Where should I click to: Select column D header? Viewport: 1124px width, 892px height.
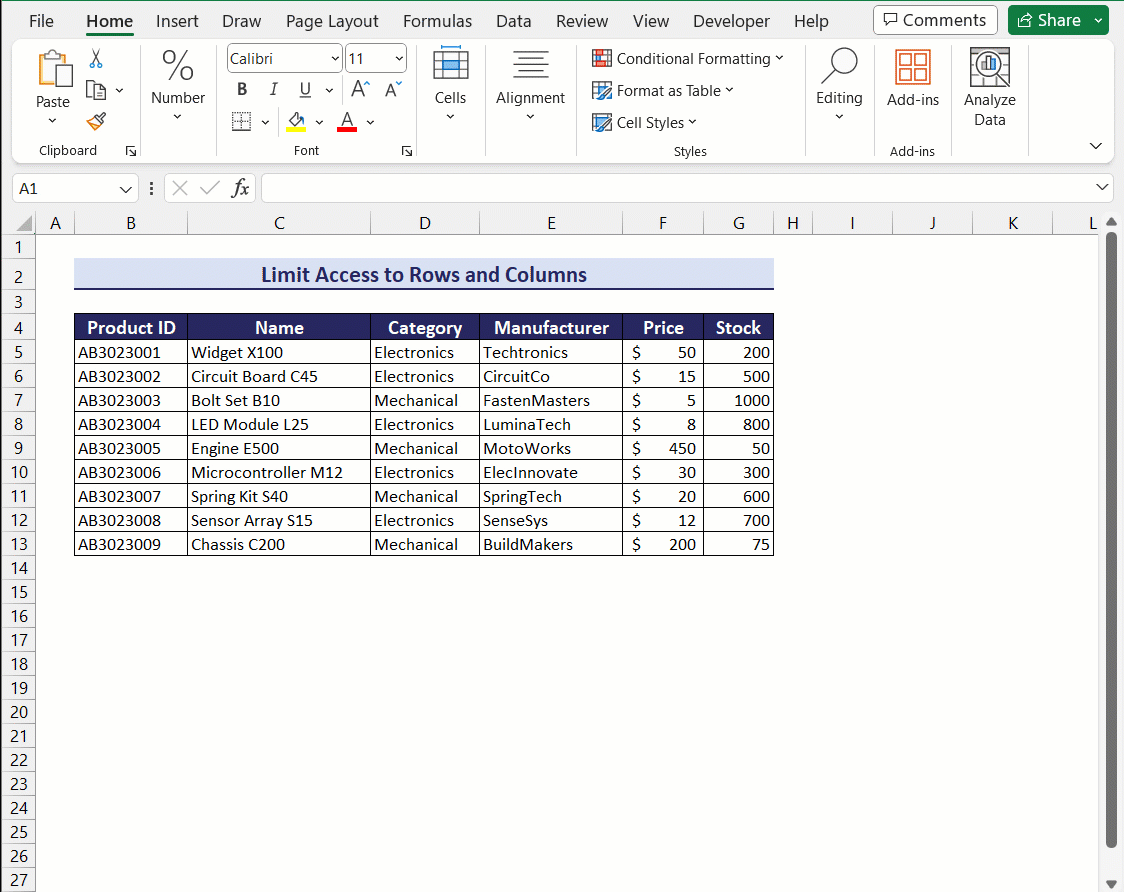point(425,224)
